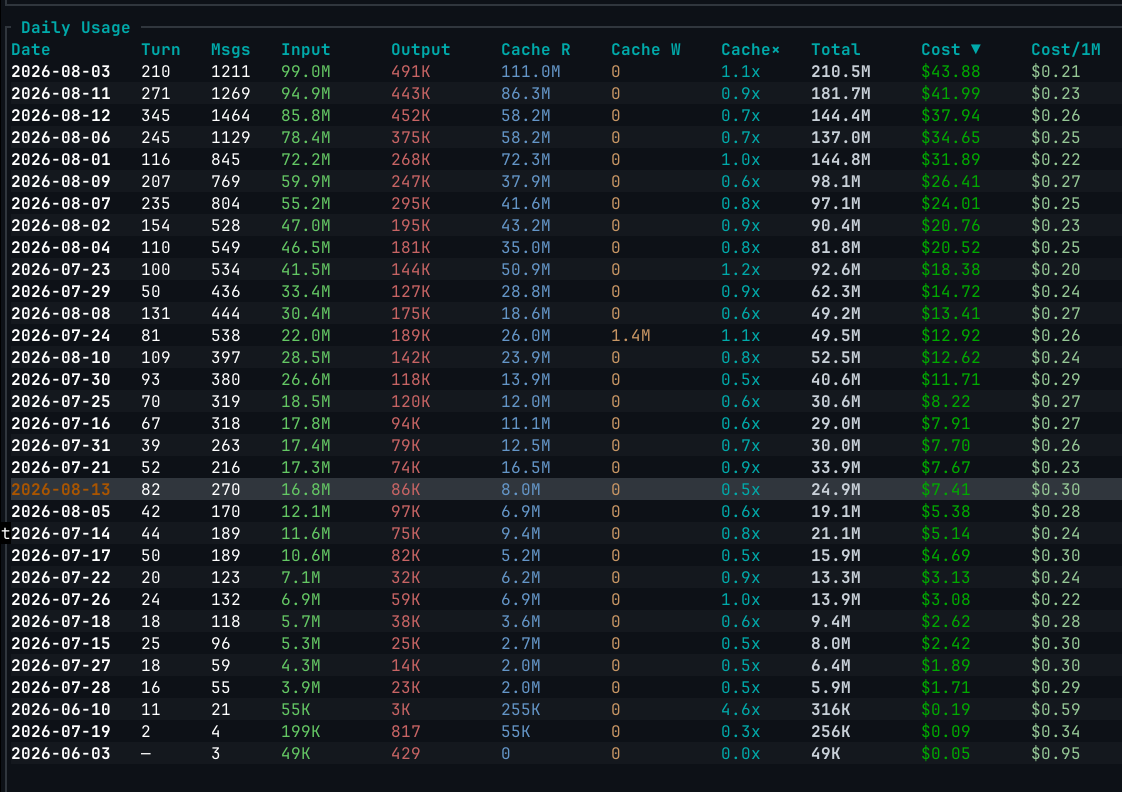Viewport: 1122px width, 792px height.
Task: Click the Total column header
Action: point(836,49)
